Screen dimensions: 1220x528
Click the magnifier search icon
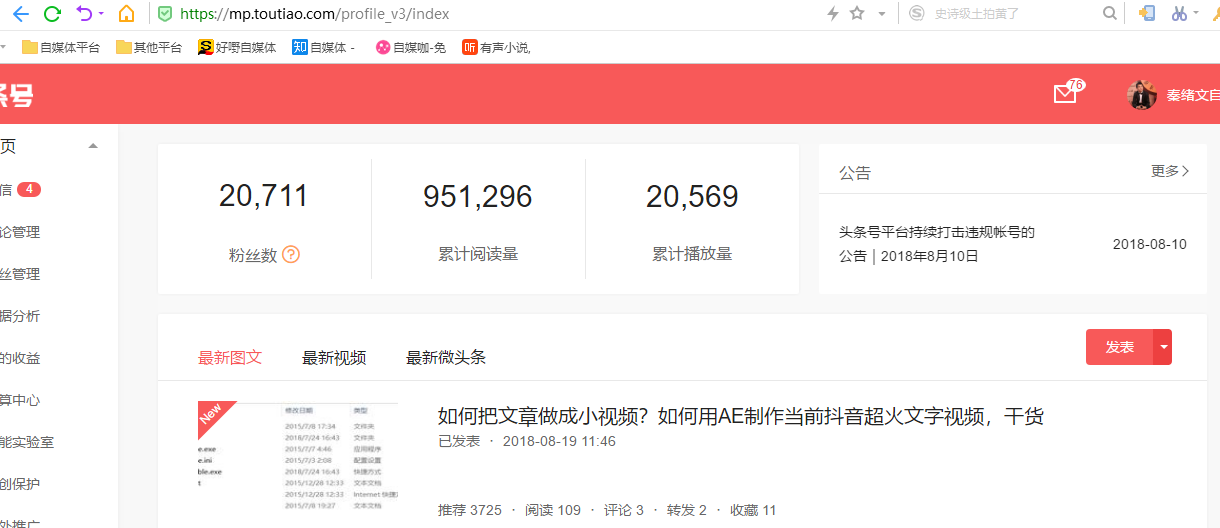click(x=1109, y=14)
